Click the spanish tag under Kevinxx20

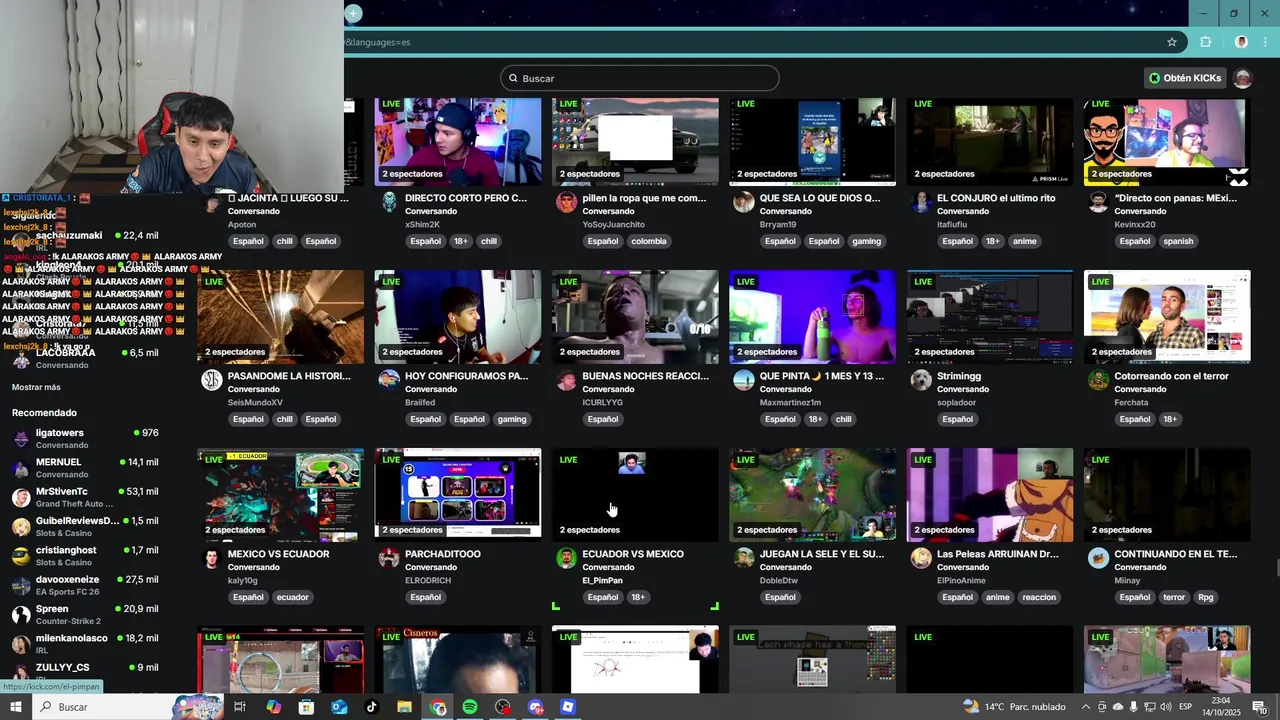click(1178, 241)
